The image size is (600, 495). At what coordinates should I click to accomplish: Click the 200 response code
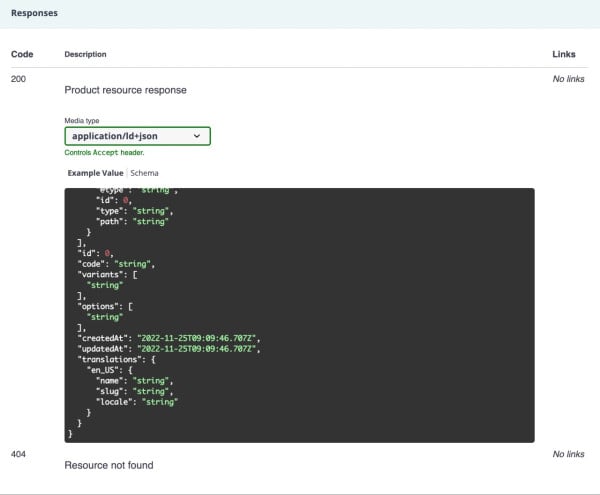[x=18, y=78]
